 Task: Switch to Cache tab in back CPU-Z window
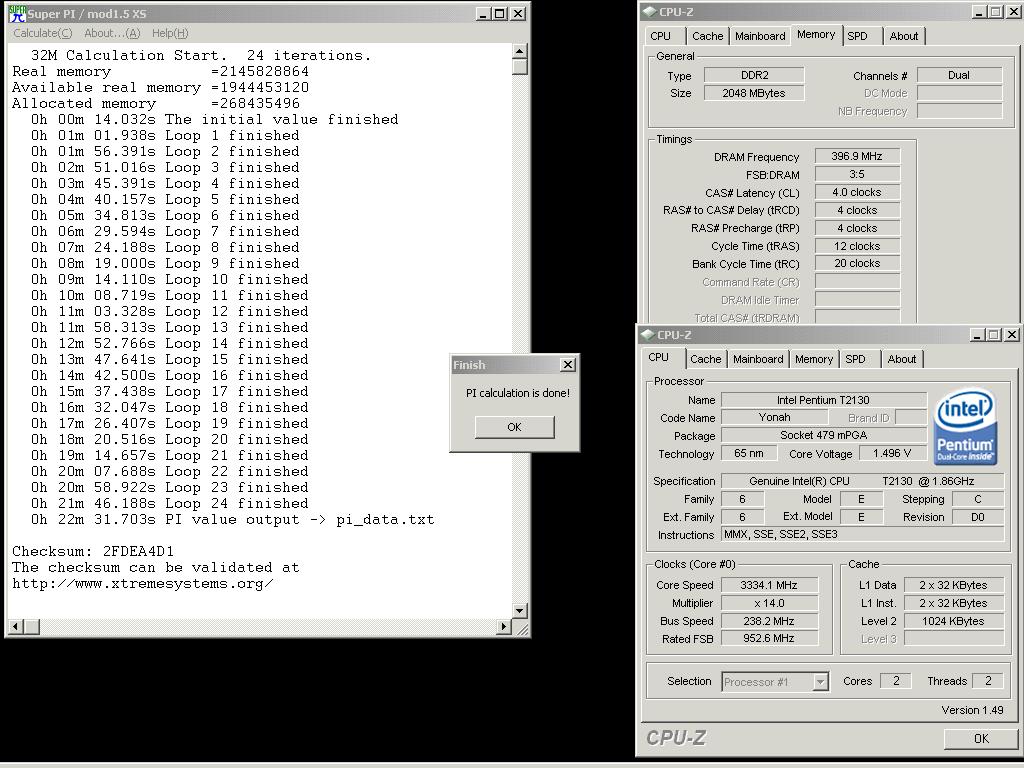pos(707,36)
